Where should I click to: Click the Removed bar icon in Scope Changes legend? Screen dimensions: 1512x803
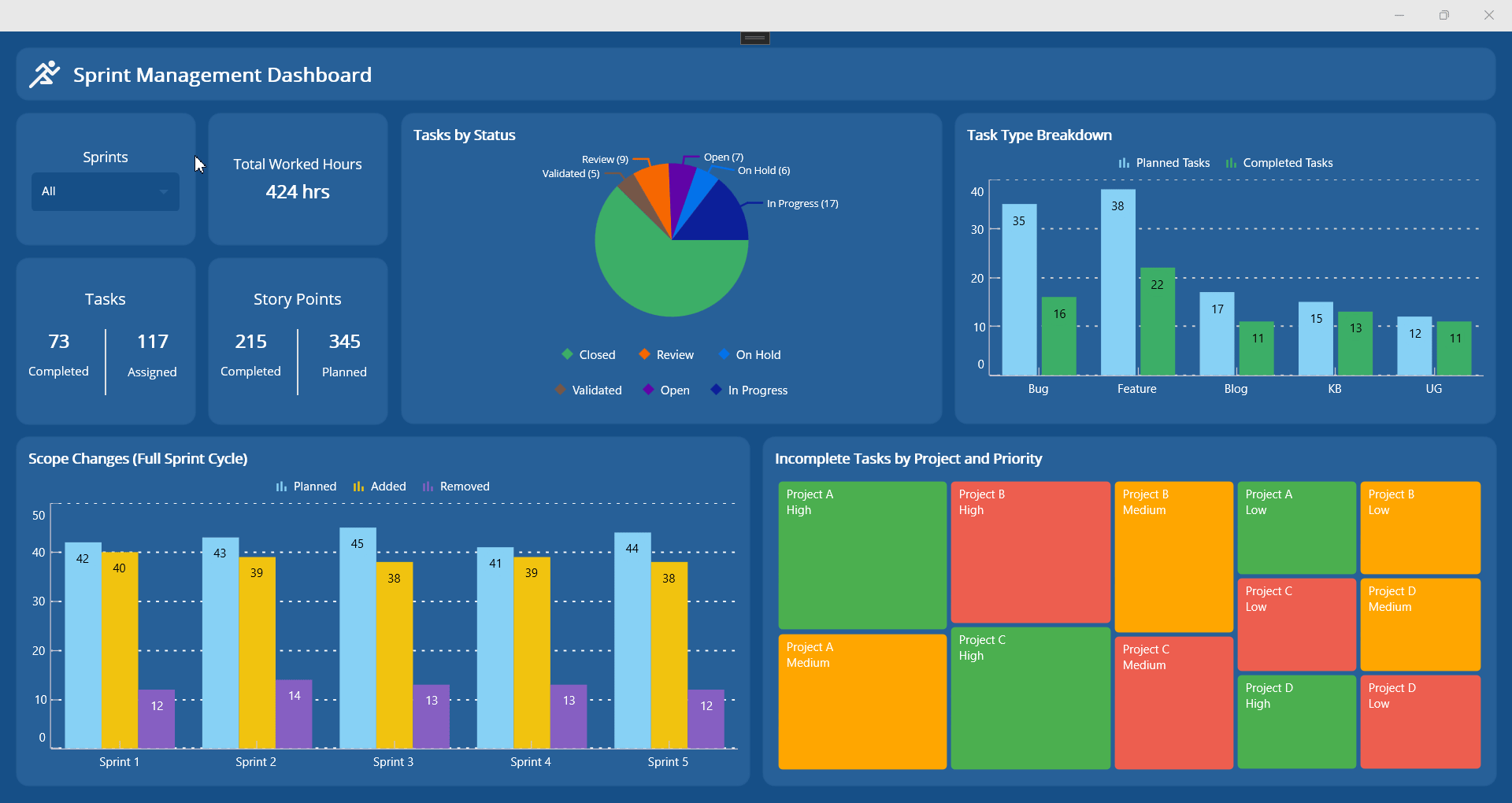[x=428, y=487]
